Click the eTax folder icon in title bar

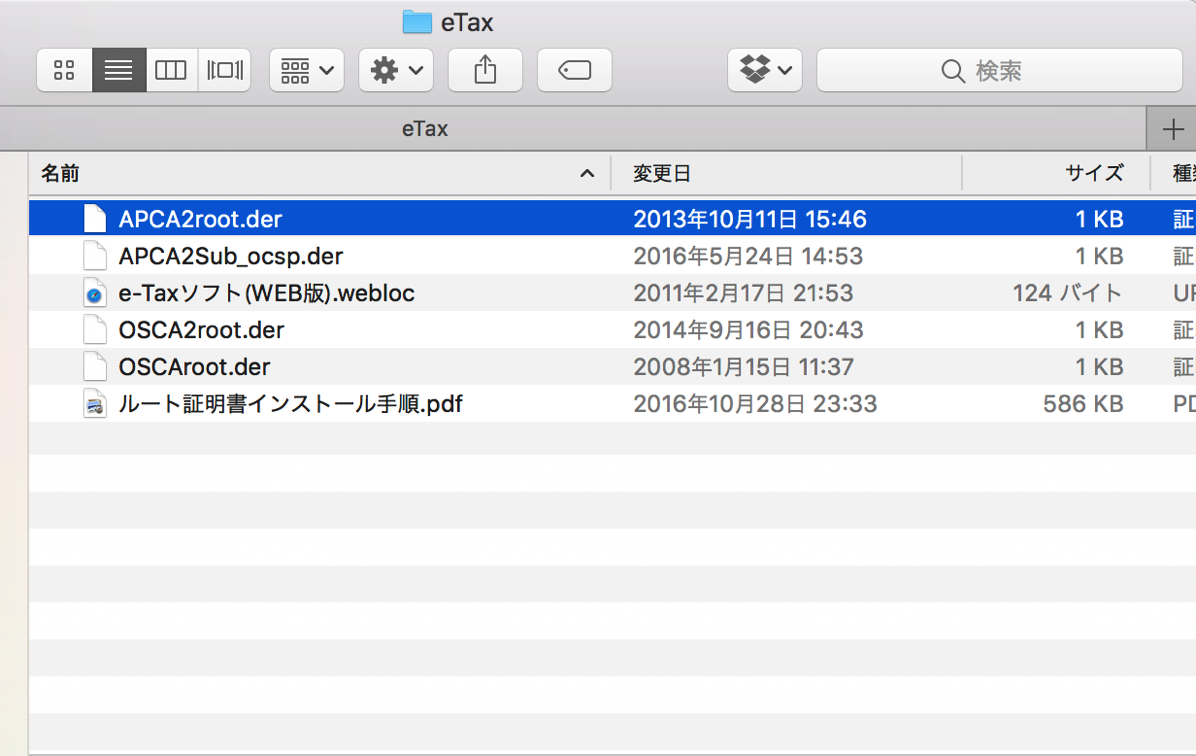point(417,22)
